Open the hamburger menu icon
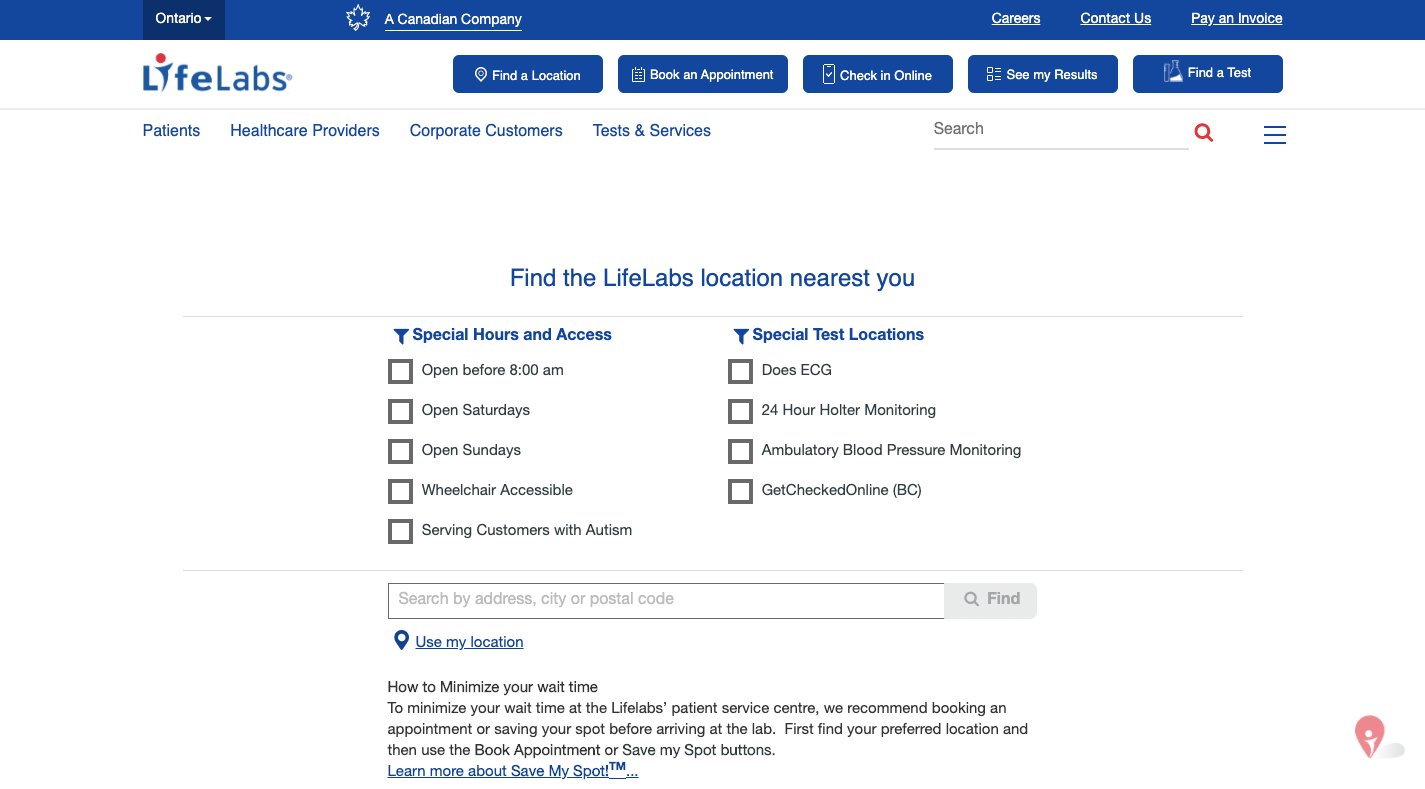Viewport: 1425px width, 789px height. (x=1275, y=134)
